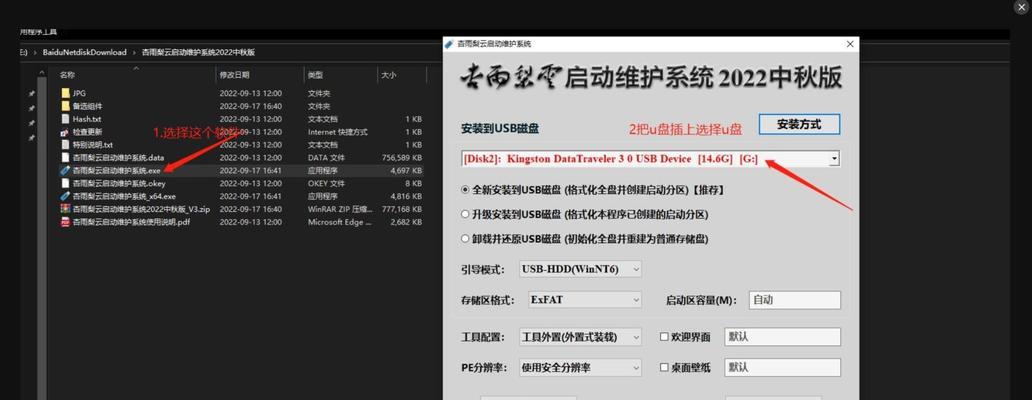Enable the 桌面壁纸 checkbox
Screen dimensions: 1032x400
pos(664,368)
